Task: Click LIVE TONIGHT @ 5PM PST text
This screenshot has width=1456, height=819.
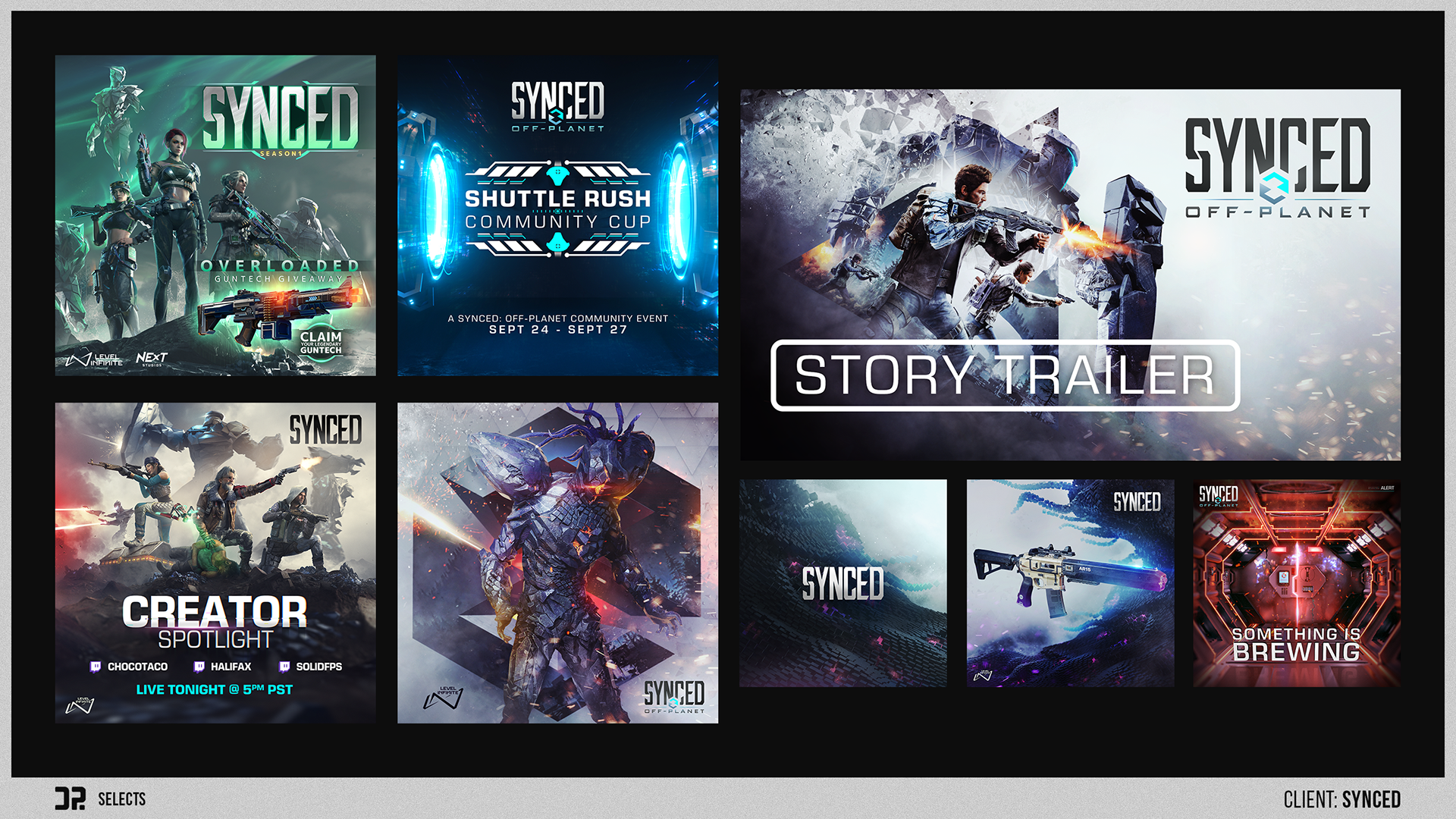Action: click(x=214, y=689)
